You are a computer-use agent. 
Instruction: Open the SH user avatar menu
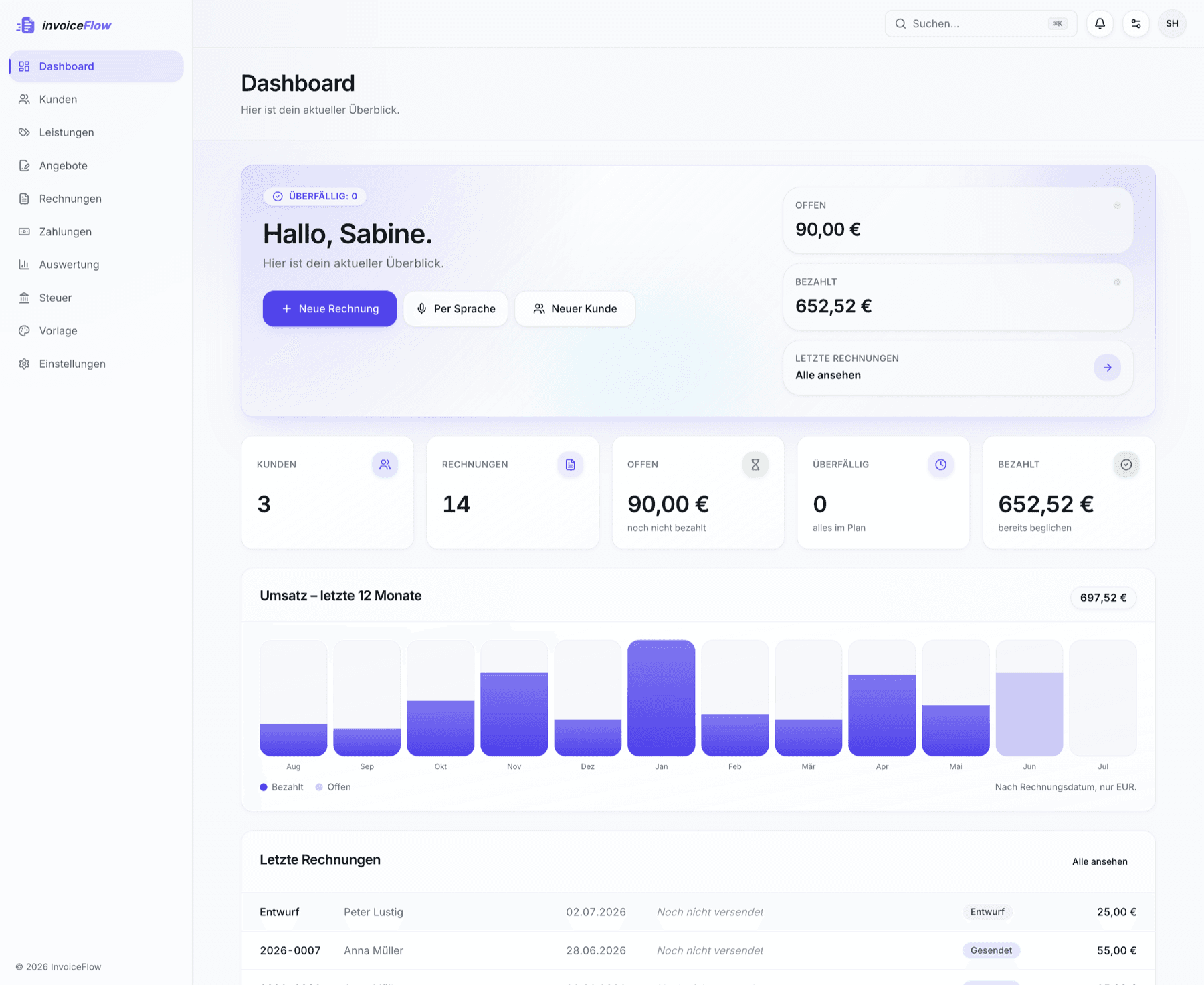click(x=1172, y=23)
